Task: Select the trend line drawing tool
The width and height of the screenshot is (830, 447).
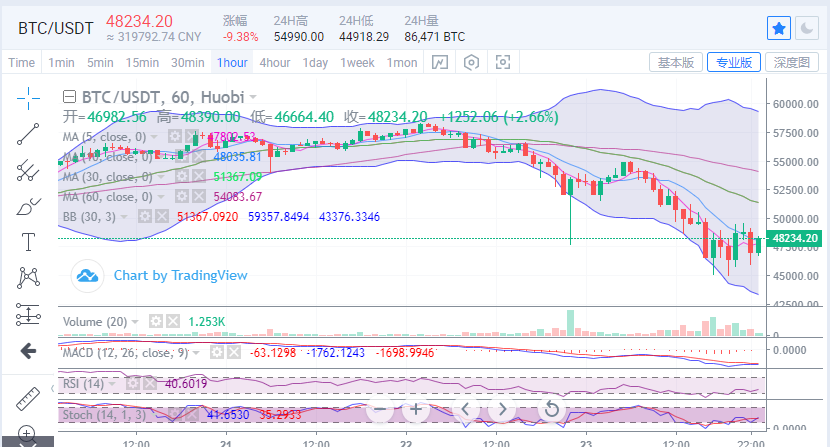Action: 28,134
